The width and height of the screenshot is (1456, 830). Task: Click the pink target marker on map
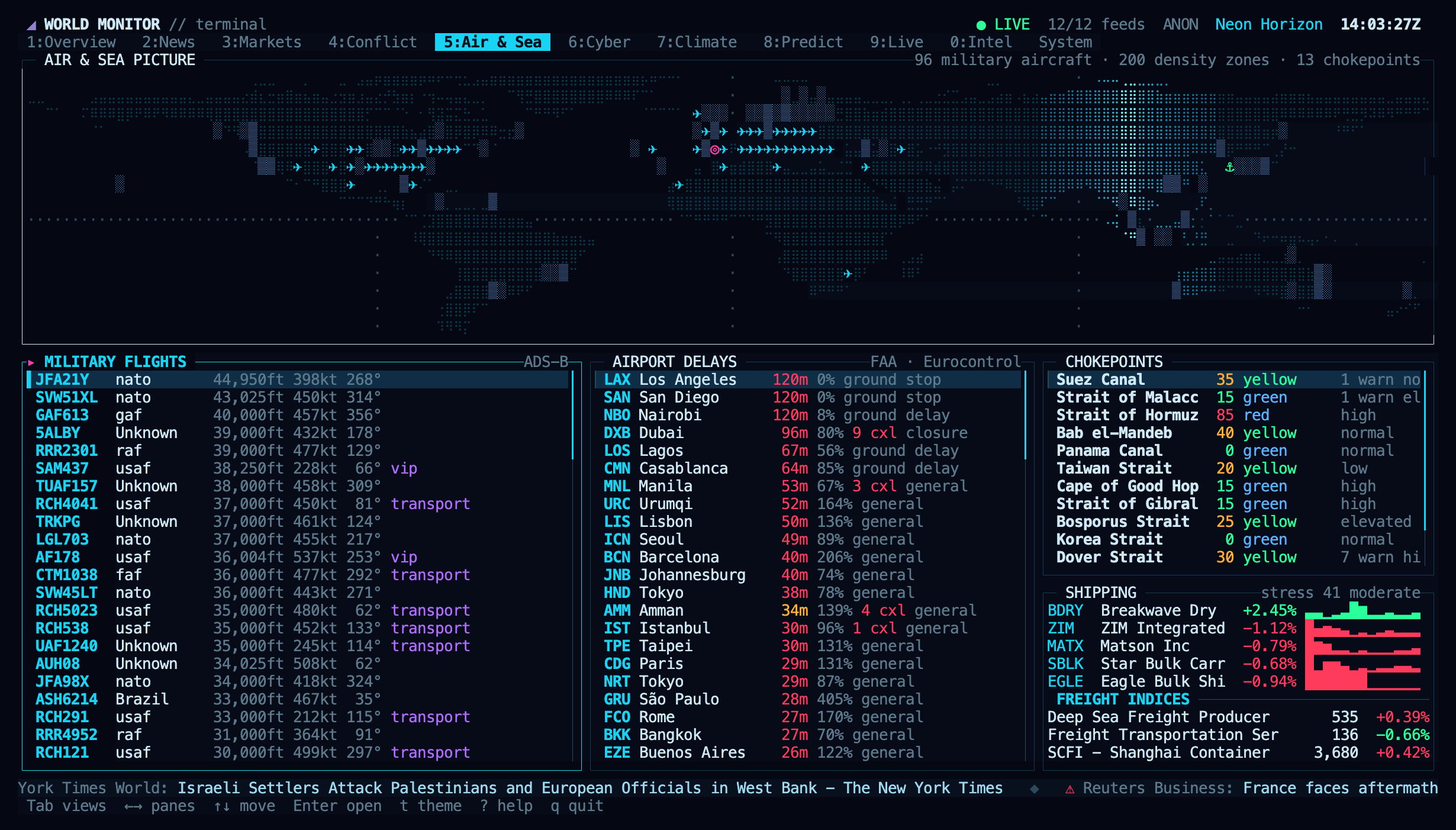pos(714,150)
